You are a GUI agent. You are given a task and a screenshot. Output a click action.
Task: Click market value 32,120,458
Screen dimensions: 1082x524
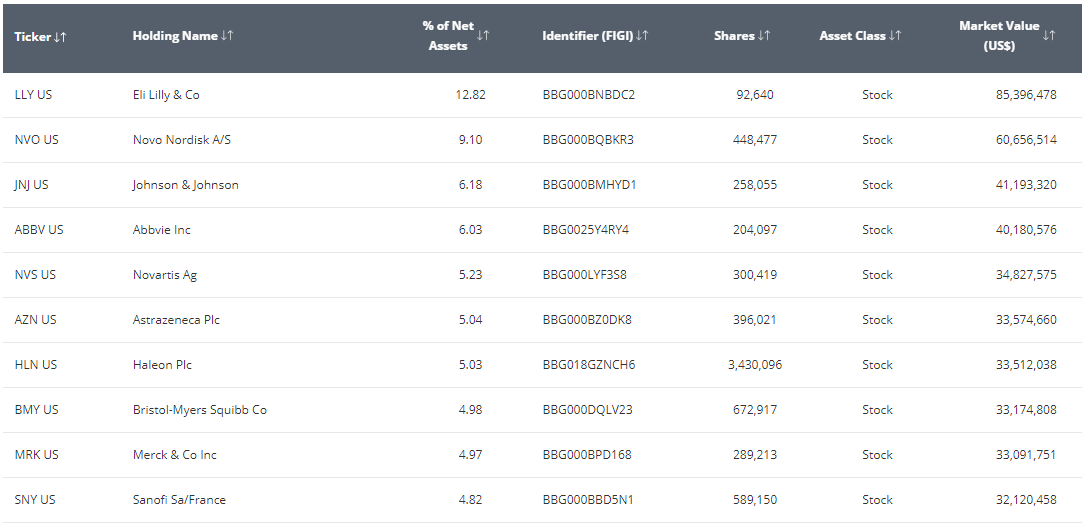click(x=1026, y=499)
